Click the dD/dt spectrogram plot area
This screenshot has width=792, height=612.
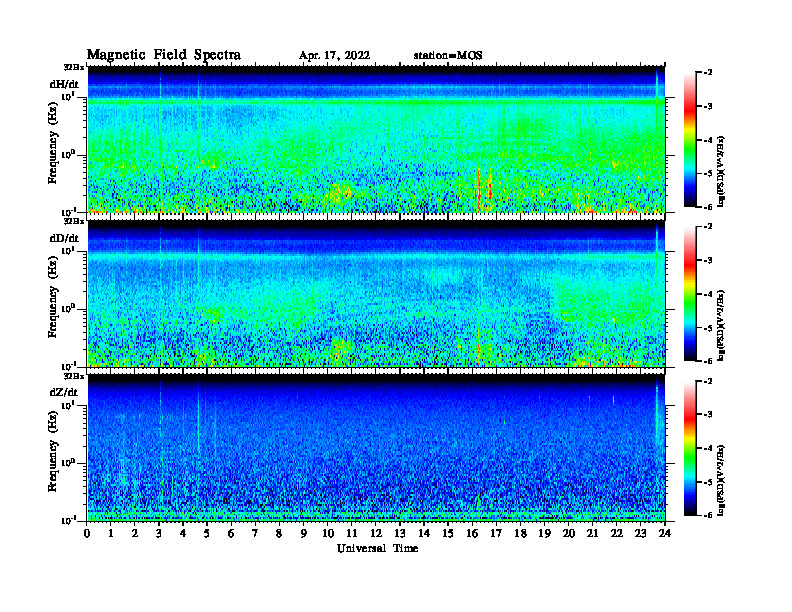376,293
